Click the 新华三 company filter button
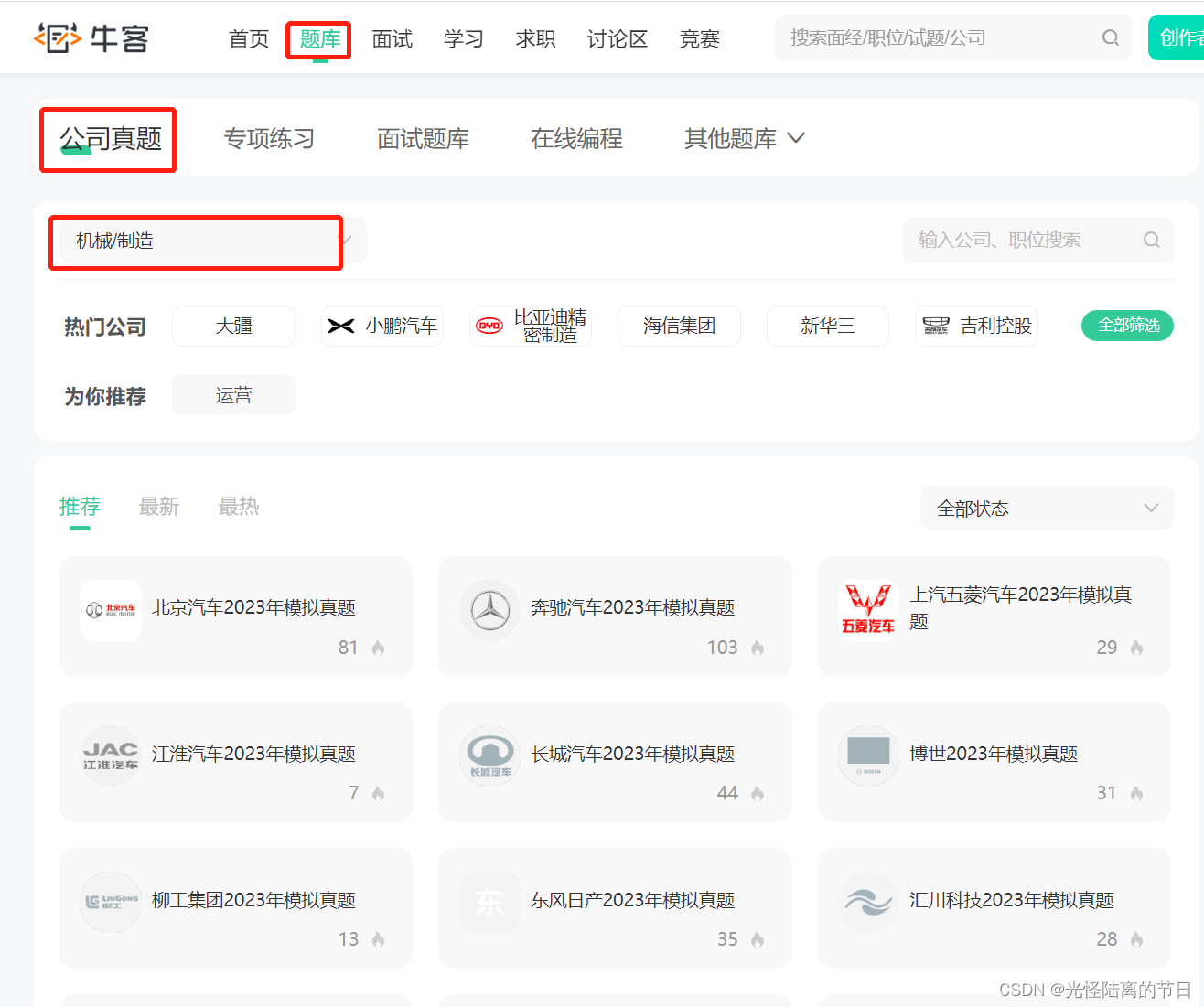The width and height of the screenshot is (1204, 1007). tap(828, 326)
